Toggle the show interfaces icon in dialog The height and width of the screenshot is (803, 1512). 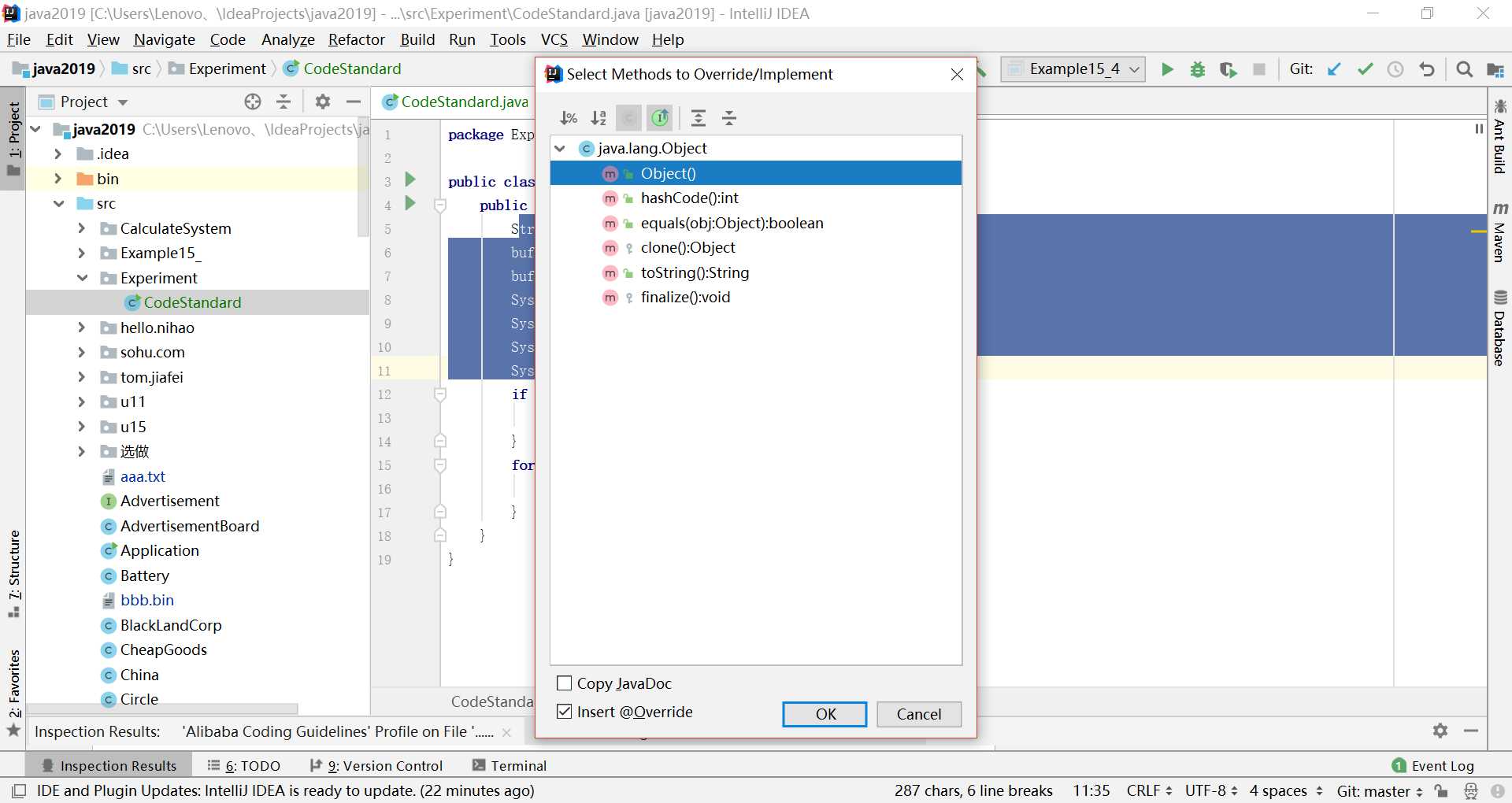click(660, 118)
